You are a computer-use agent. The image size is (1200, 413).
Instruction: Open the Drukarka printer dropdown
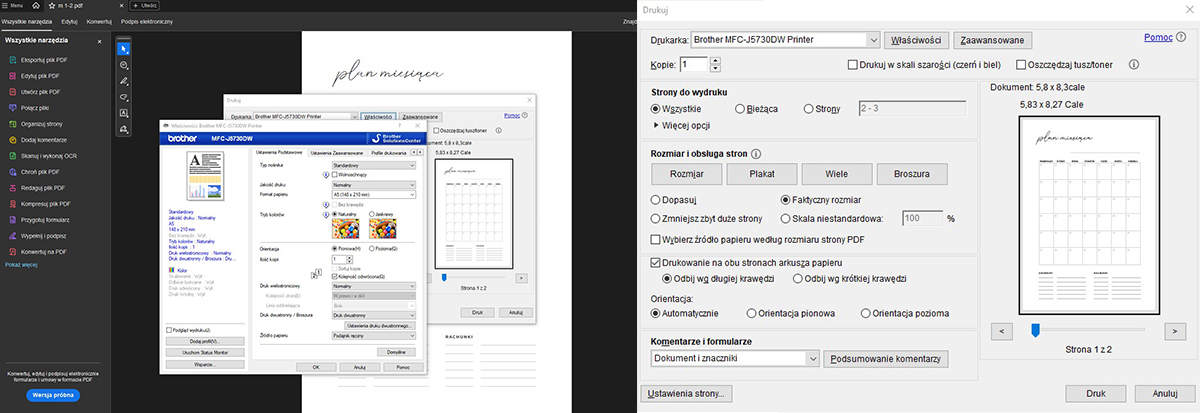pos(872,40)
